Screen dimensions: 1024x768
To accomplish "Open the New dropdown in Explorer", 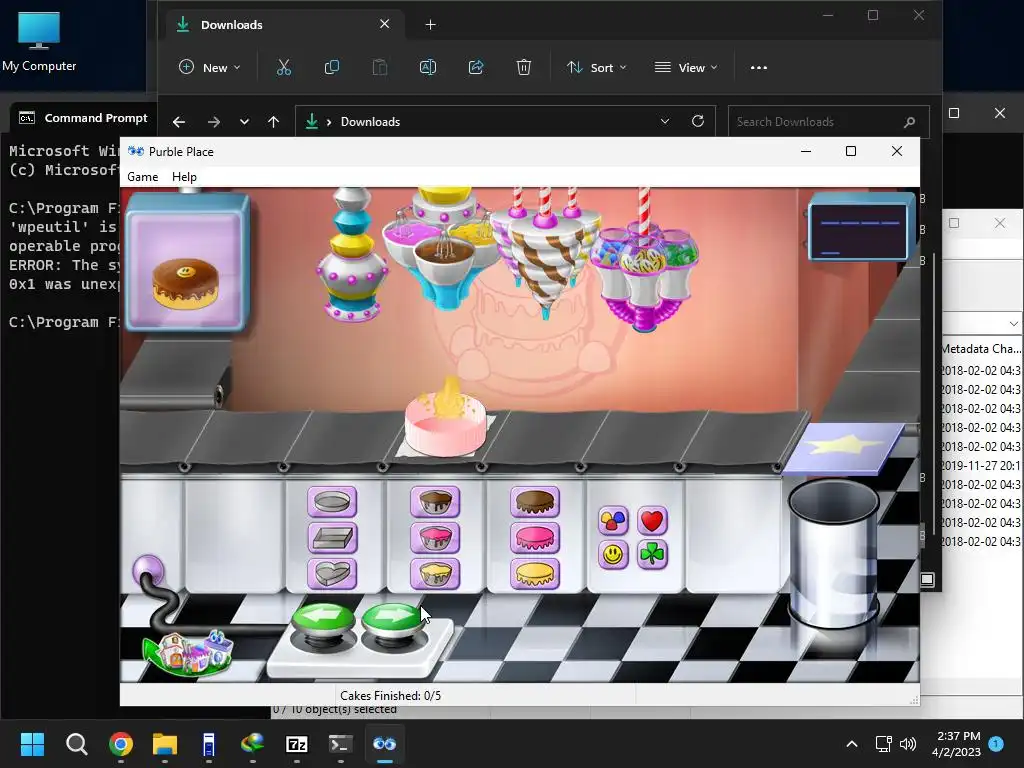I will (210, 67).
